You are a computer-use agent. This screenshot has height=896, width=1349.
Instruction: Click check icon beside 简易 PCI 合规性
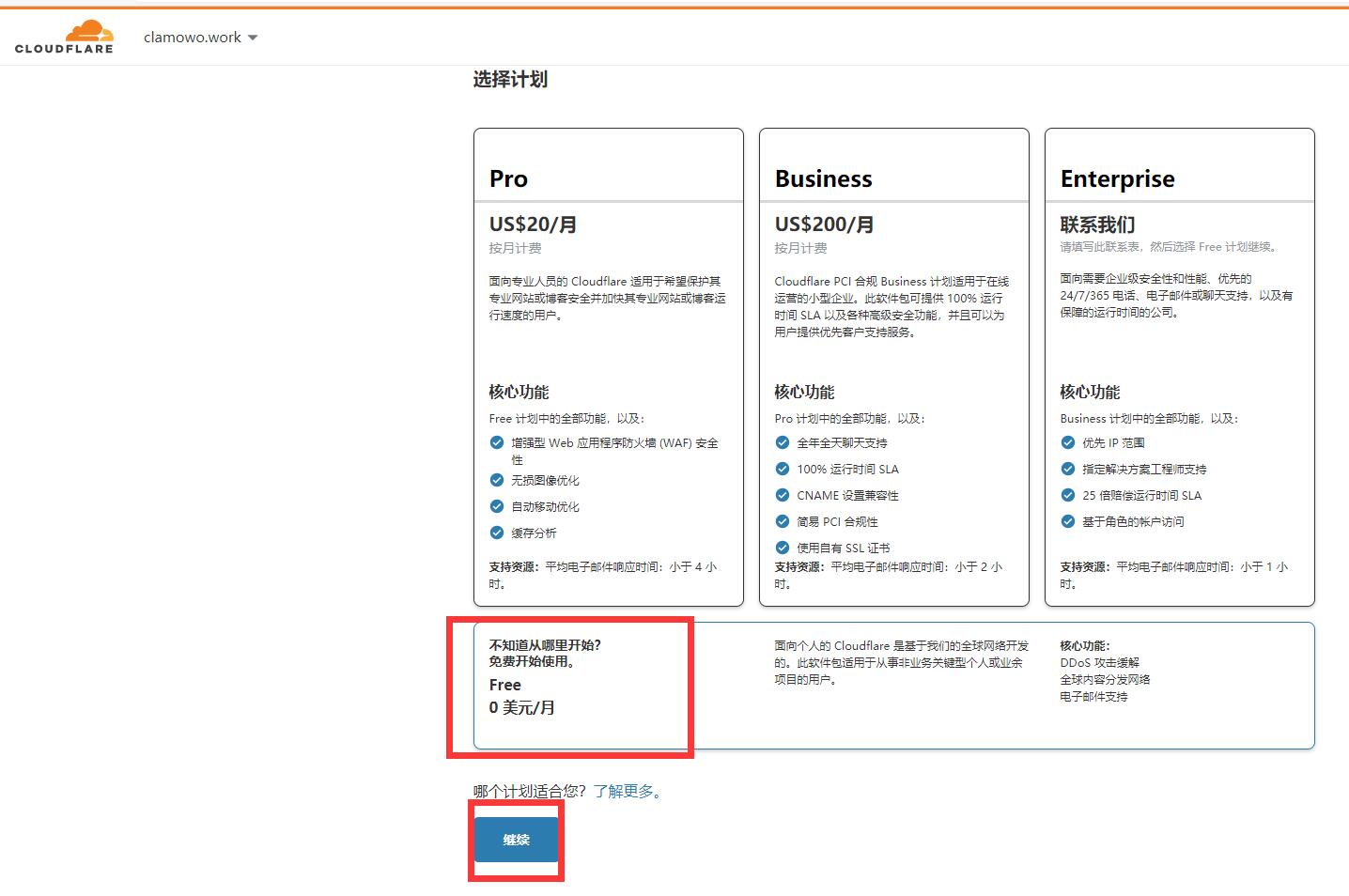[783, 521]
